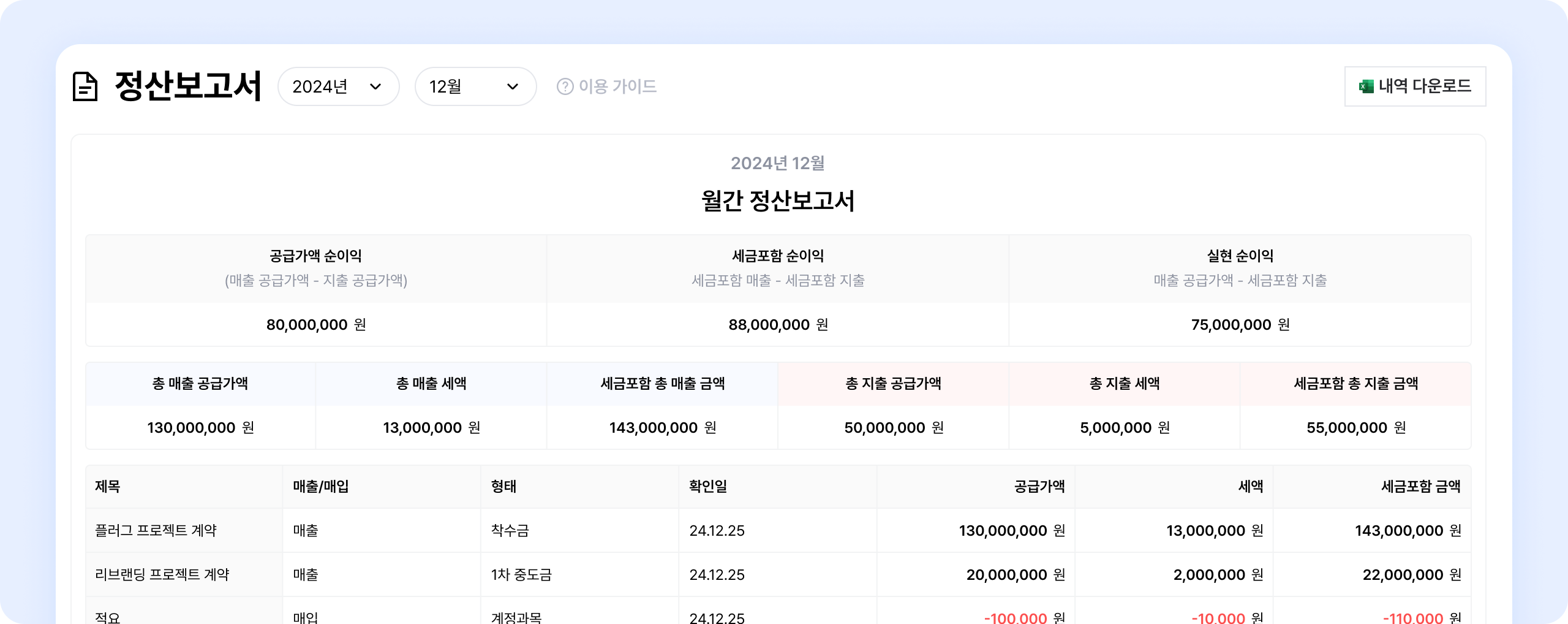This screenshot has height=624, width=1568.
Task: Click the settlement report document icon
Action: coord(85,86)
